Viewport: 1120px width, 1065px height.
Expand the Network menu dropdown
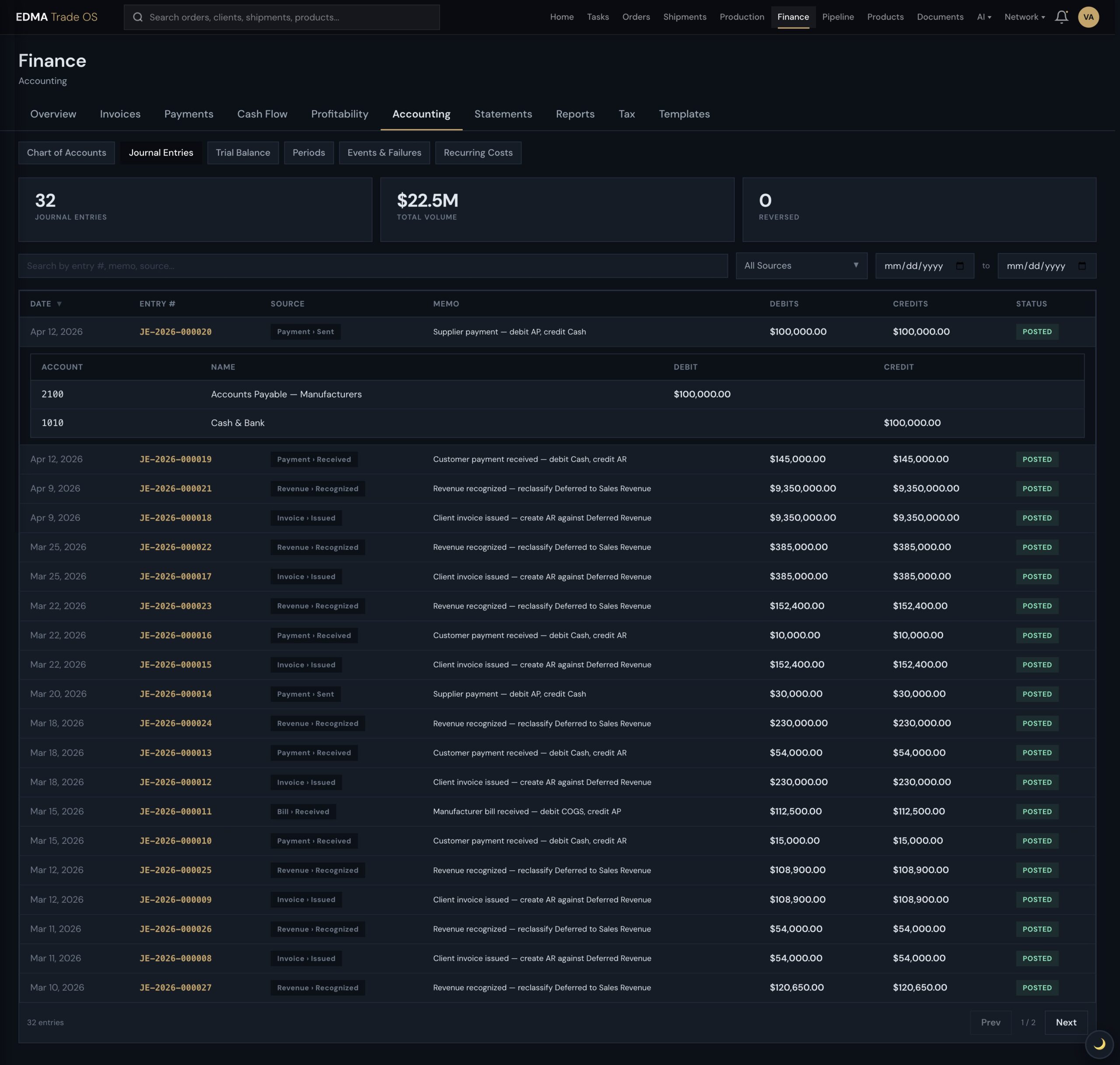pos(1025,17)
